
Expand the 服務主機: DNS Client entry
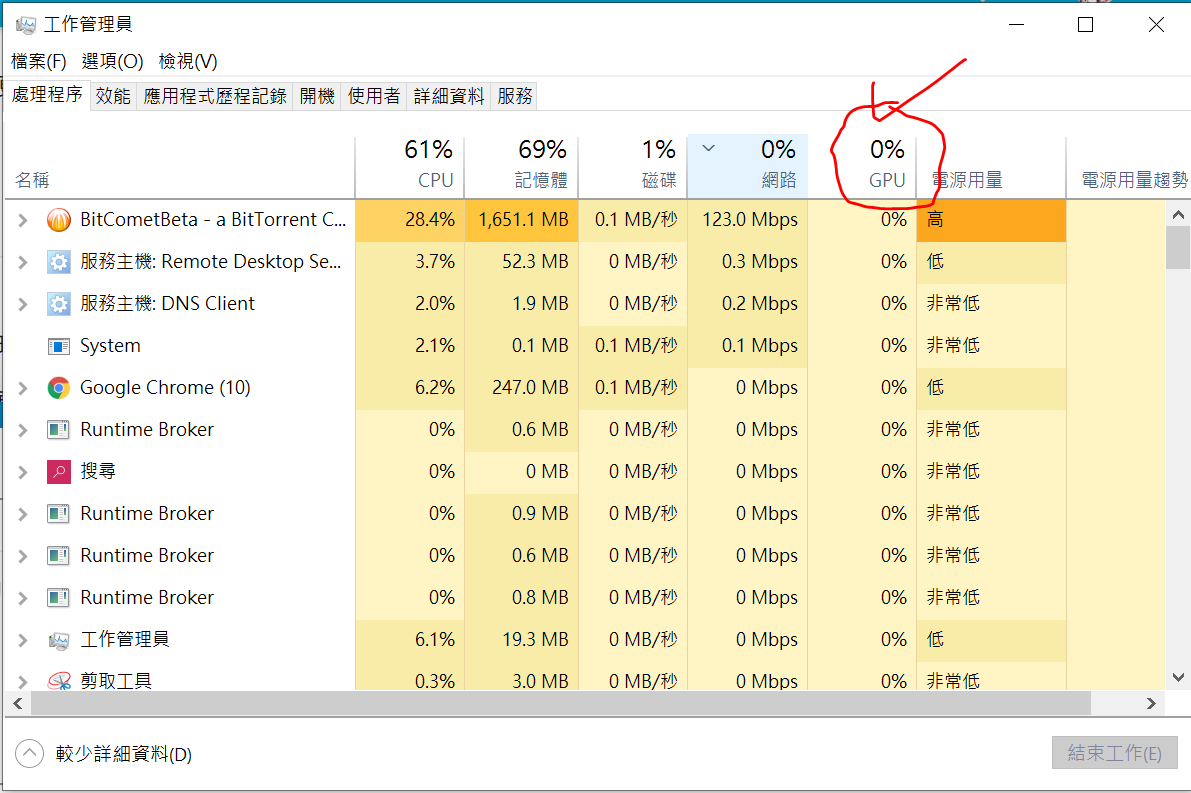[x=23, y=304]
